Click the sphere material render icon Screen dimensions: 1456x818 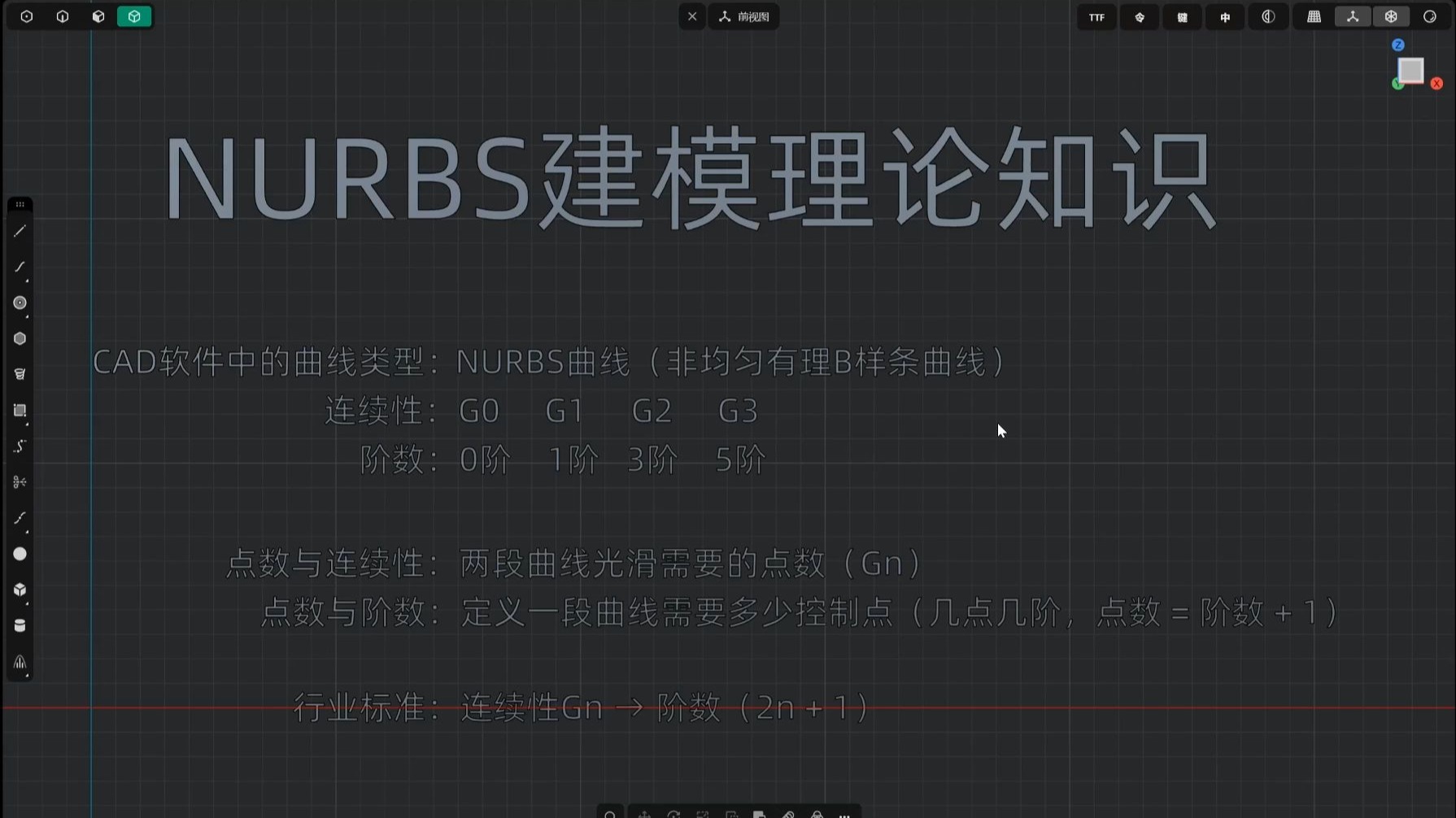[x=1430, y=16]
